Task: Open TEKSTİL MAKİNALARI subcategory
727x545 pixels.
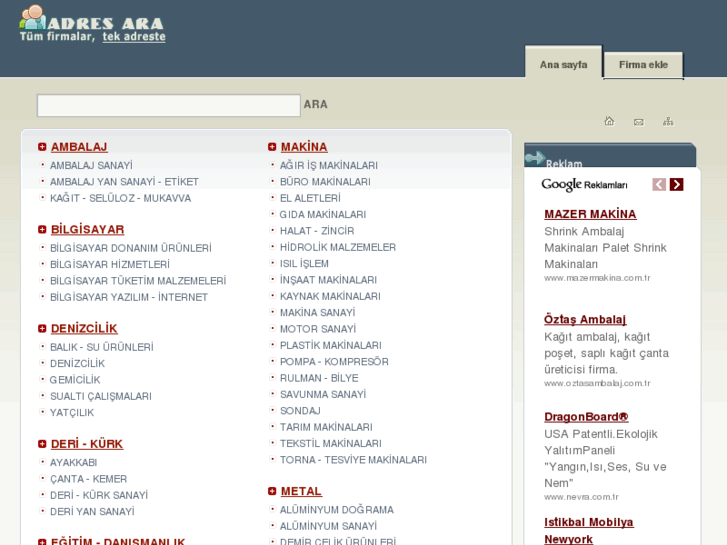Action: coord(331,443)
